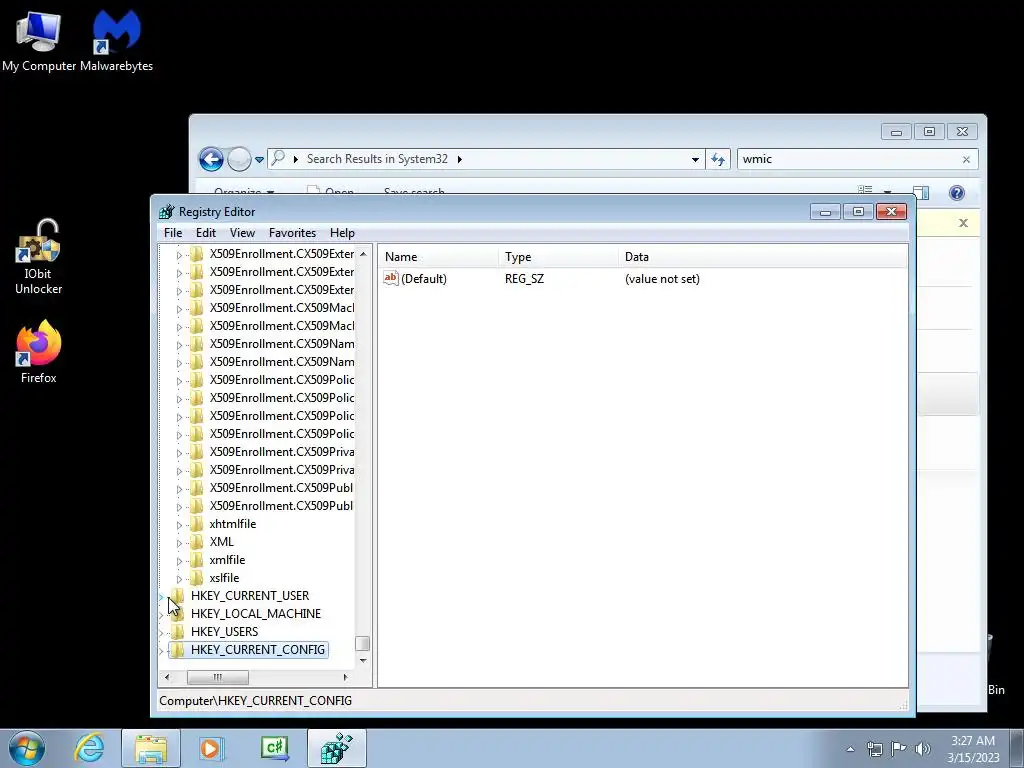
Task: Click the REG_SZ type cell
Action: click(524, 279)
